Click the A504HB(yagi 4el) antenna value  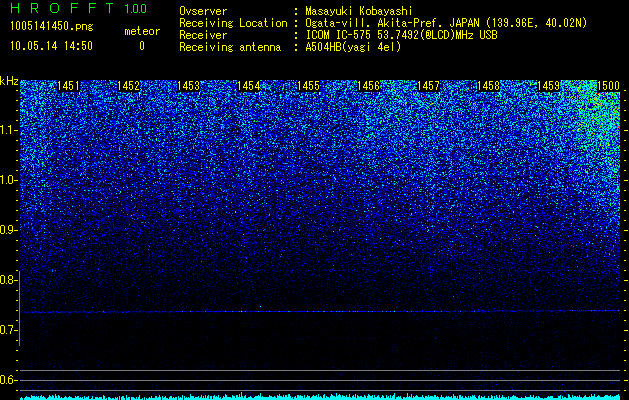[x=353, y=47]
